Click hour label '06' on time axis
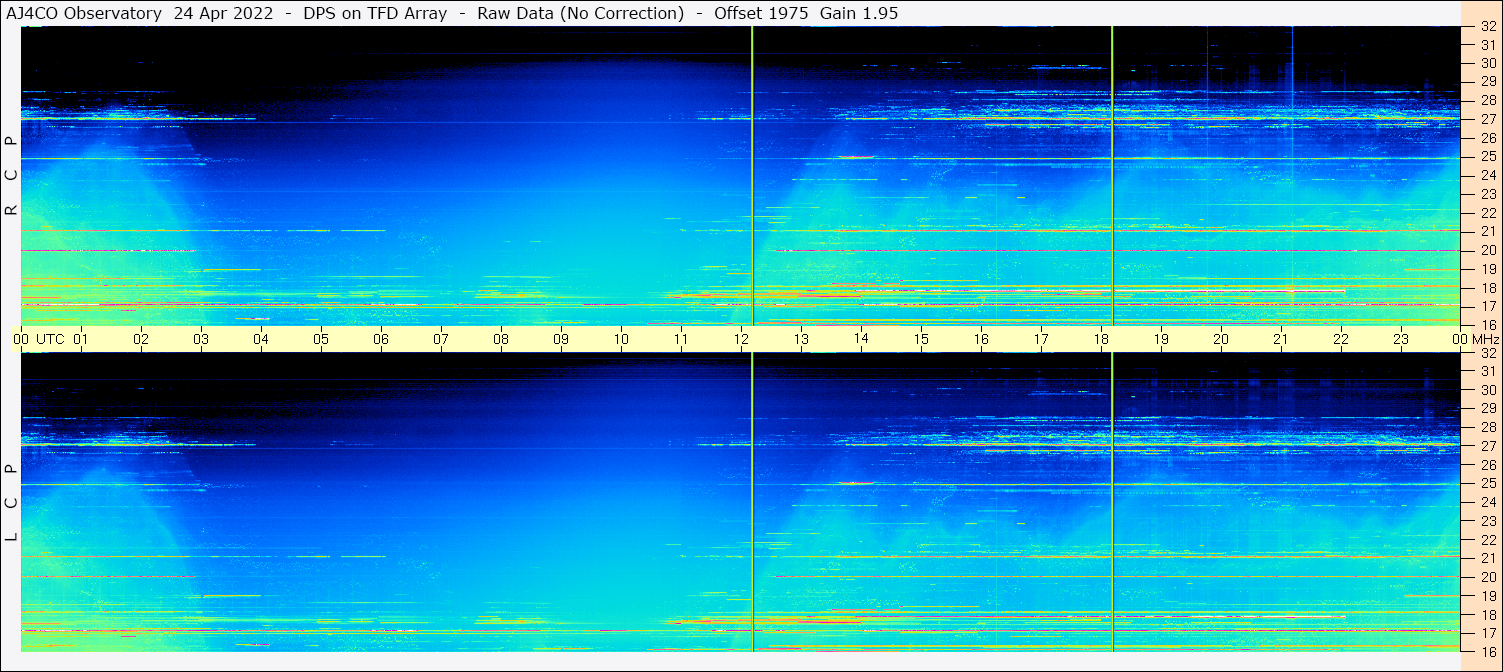This screenshot has height=672, width=1503. click(x=381, y=339)
